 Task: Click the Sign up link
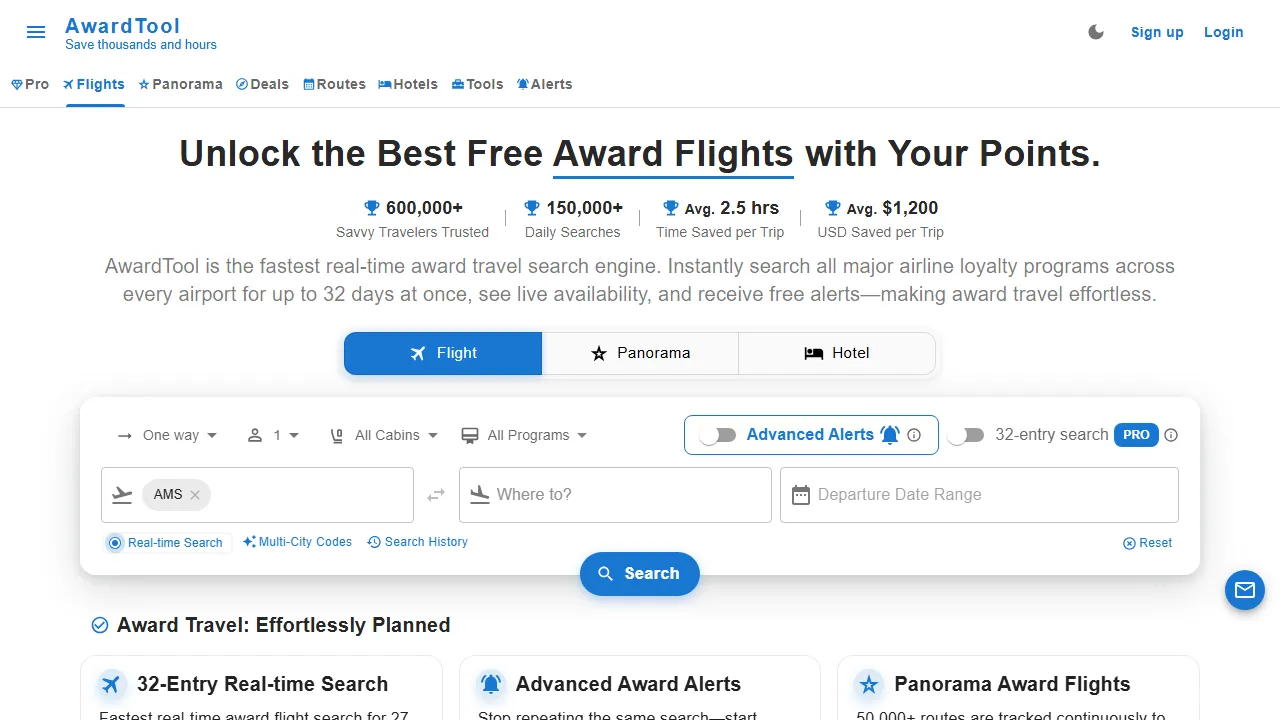pyautogui.click(x=1157, y=32)
